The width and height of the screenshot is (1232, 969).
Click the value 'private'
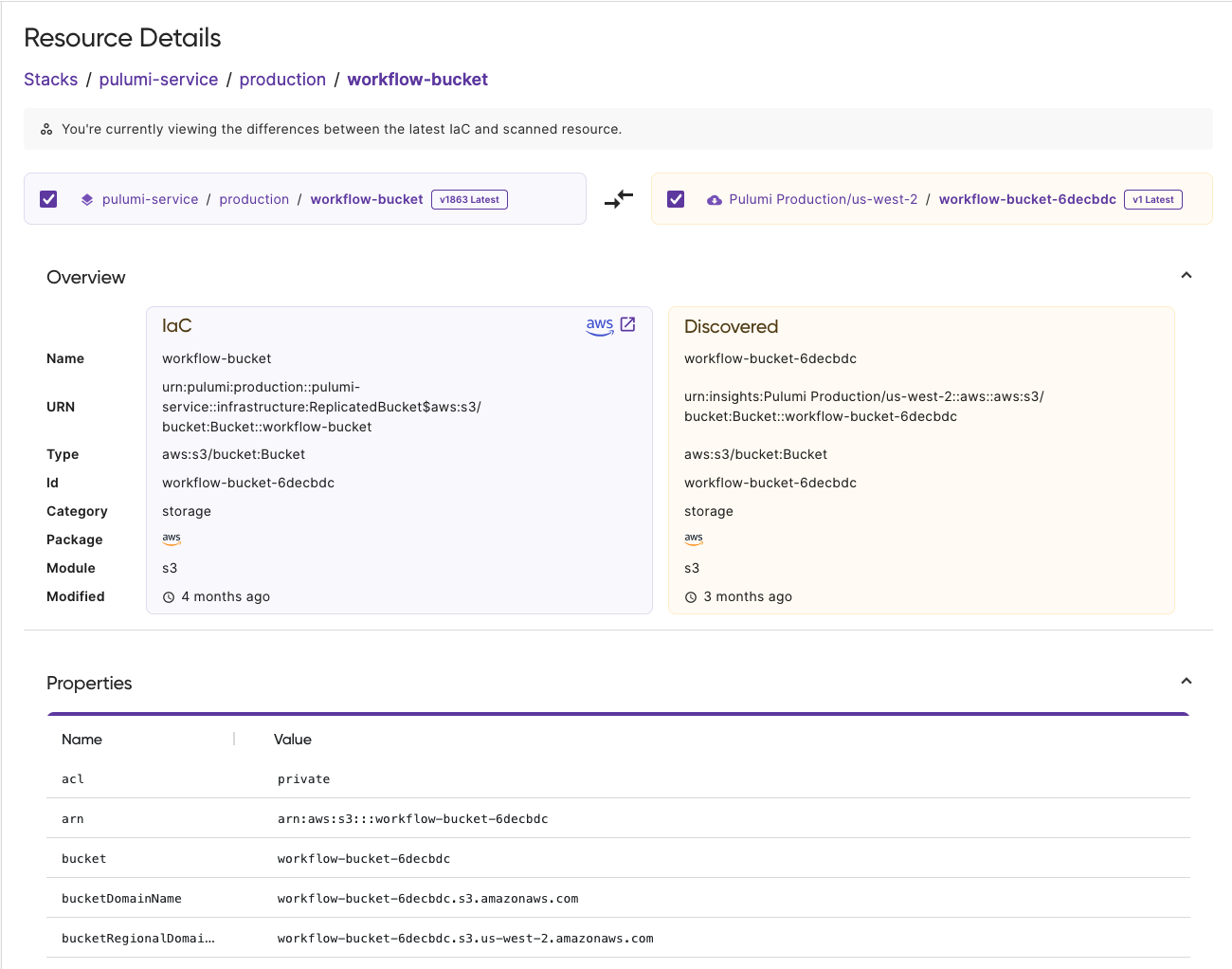pyautogui.click(x=304, y=779)
